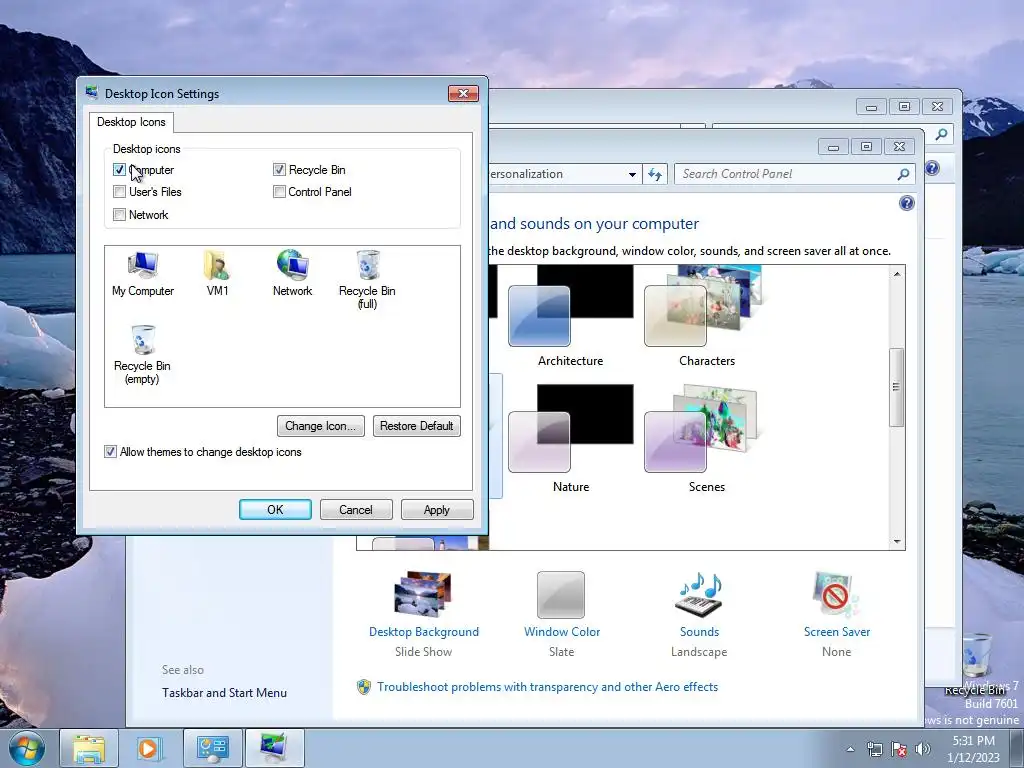Viewport: 1024px width, 768px height.
Task: Confirm with the OK button
Action: pos(275,509)
